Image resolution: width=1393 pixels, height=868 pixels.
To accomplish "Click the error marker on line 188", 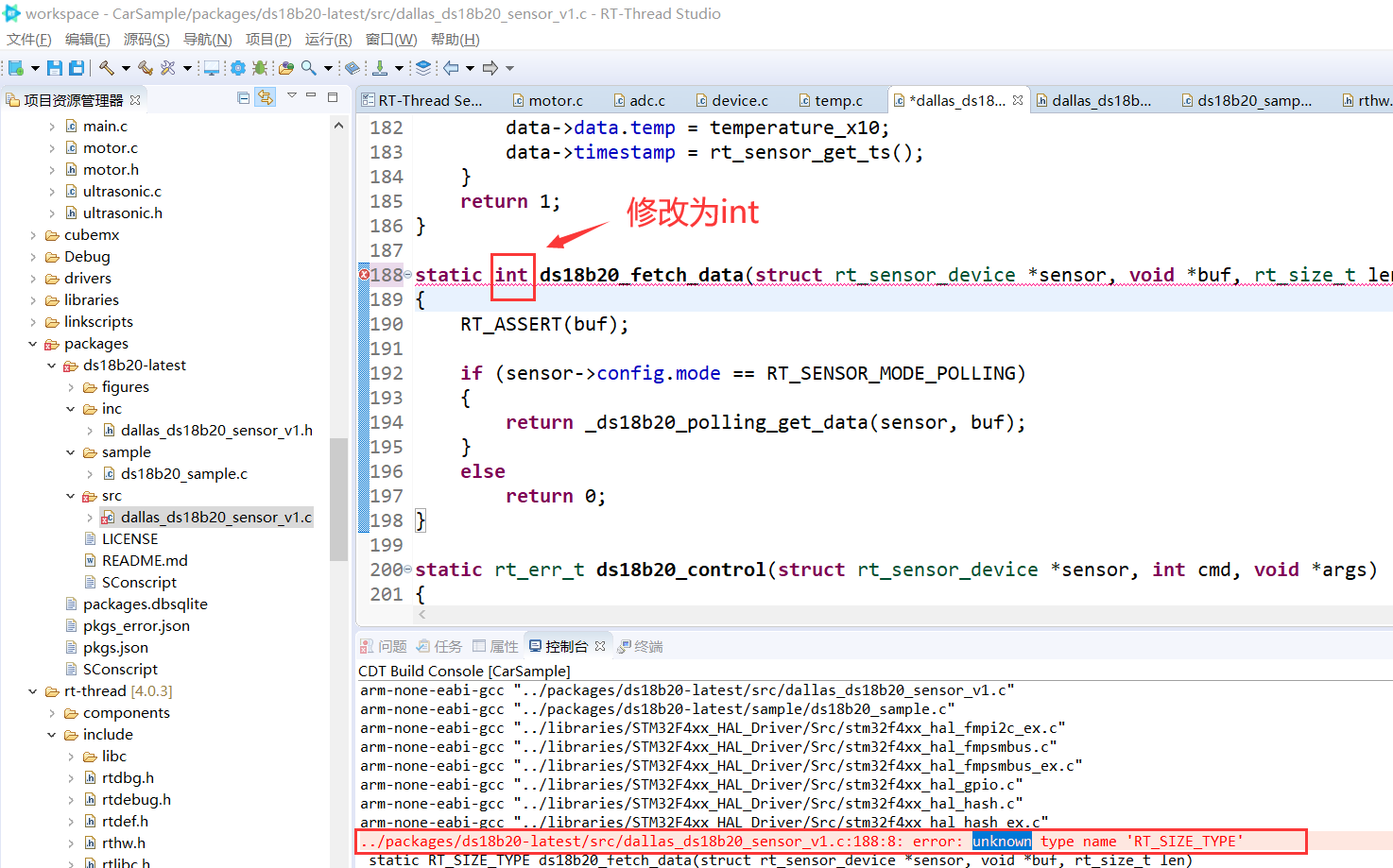I will [364, 275].
